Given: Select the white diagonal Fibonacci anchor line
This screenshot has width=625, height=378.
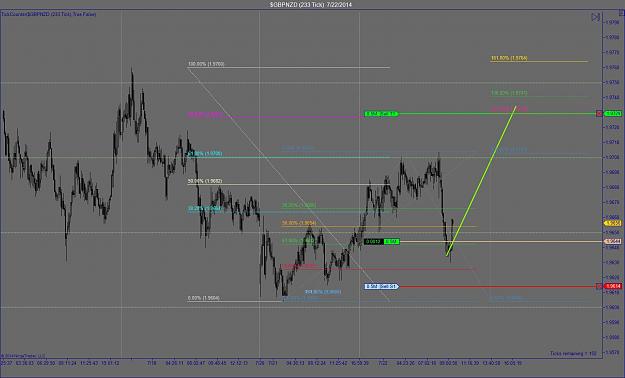Looking at the screenshot, I should click(x=289, y=185).
